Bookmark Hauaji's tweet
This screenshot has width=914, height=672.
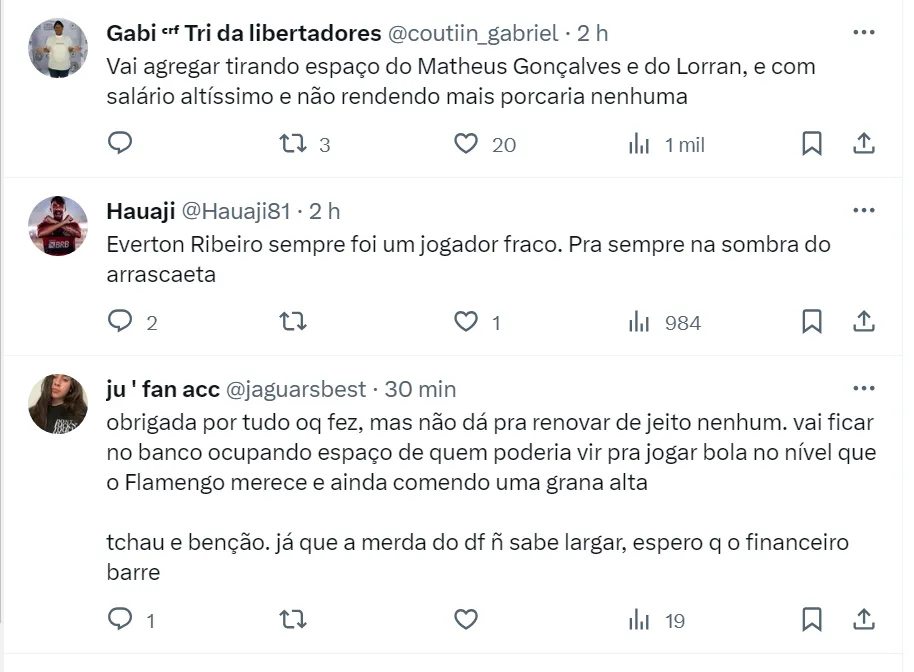812,322
